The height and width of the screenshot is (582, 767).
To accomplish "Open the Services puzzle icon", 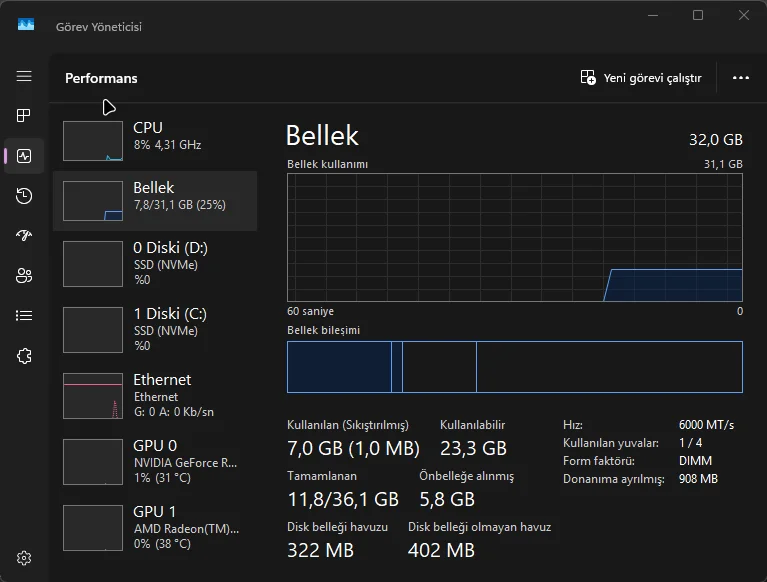I will coord(24,356).
